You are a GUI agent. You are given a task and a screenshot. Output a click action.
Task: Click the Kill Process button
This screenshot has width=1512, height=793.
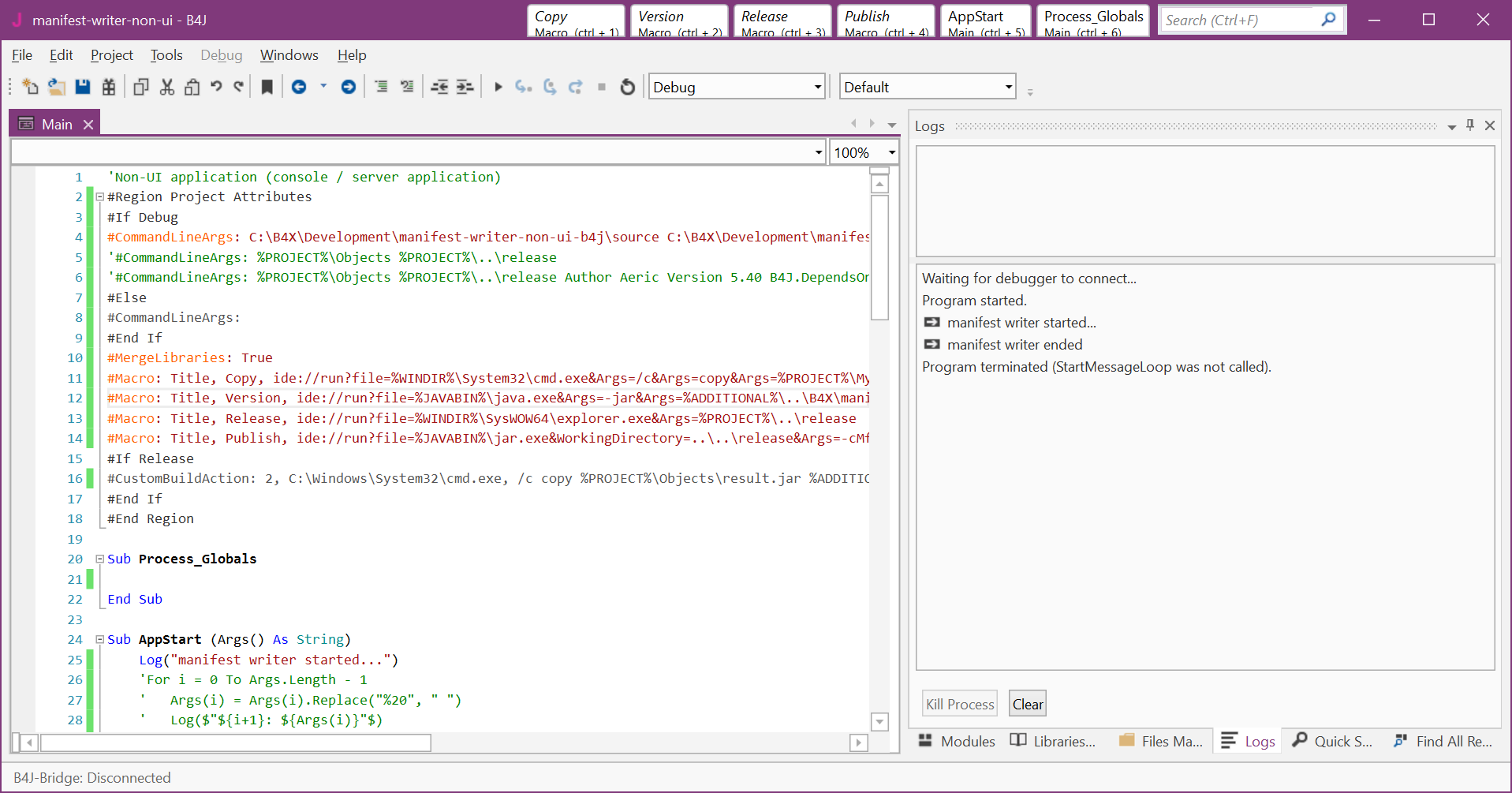tap(960, 704)
